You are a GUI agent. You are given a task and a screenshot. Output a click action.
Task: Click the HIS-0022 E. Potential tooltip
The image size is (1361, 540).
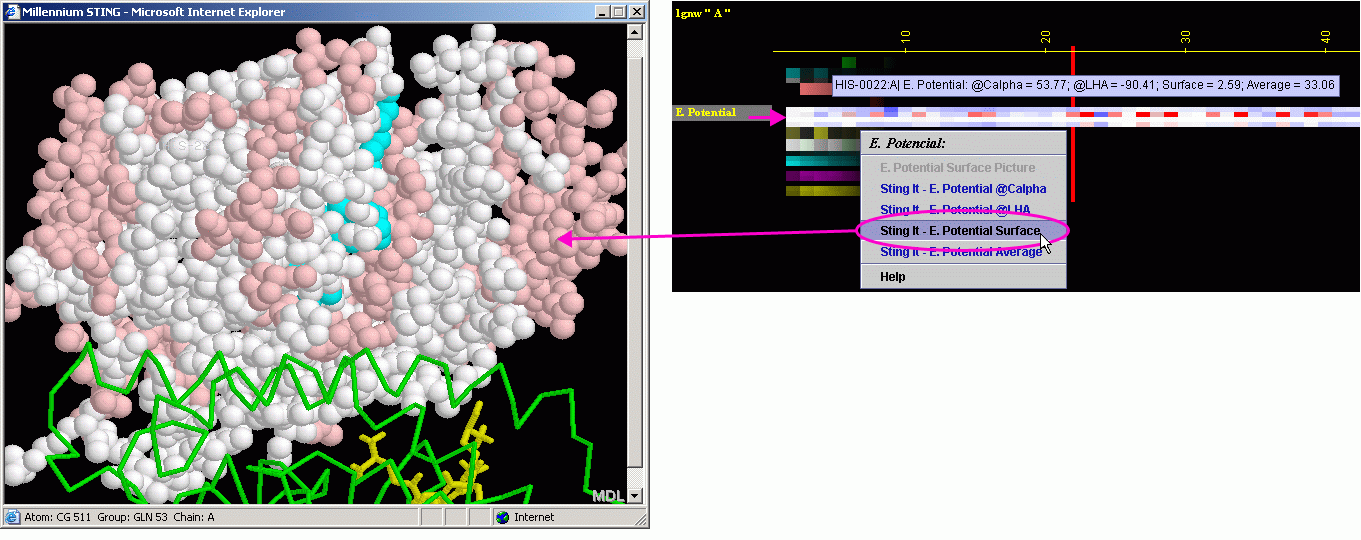point(1085,85)
